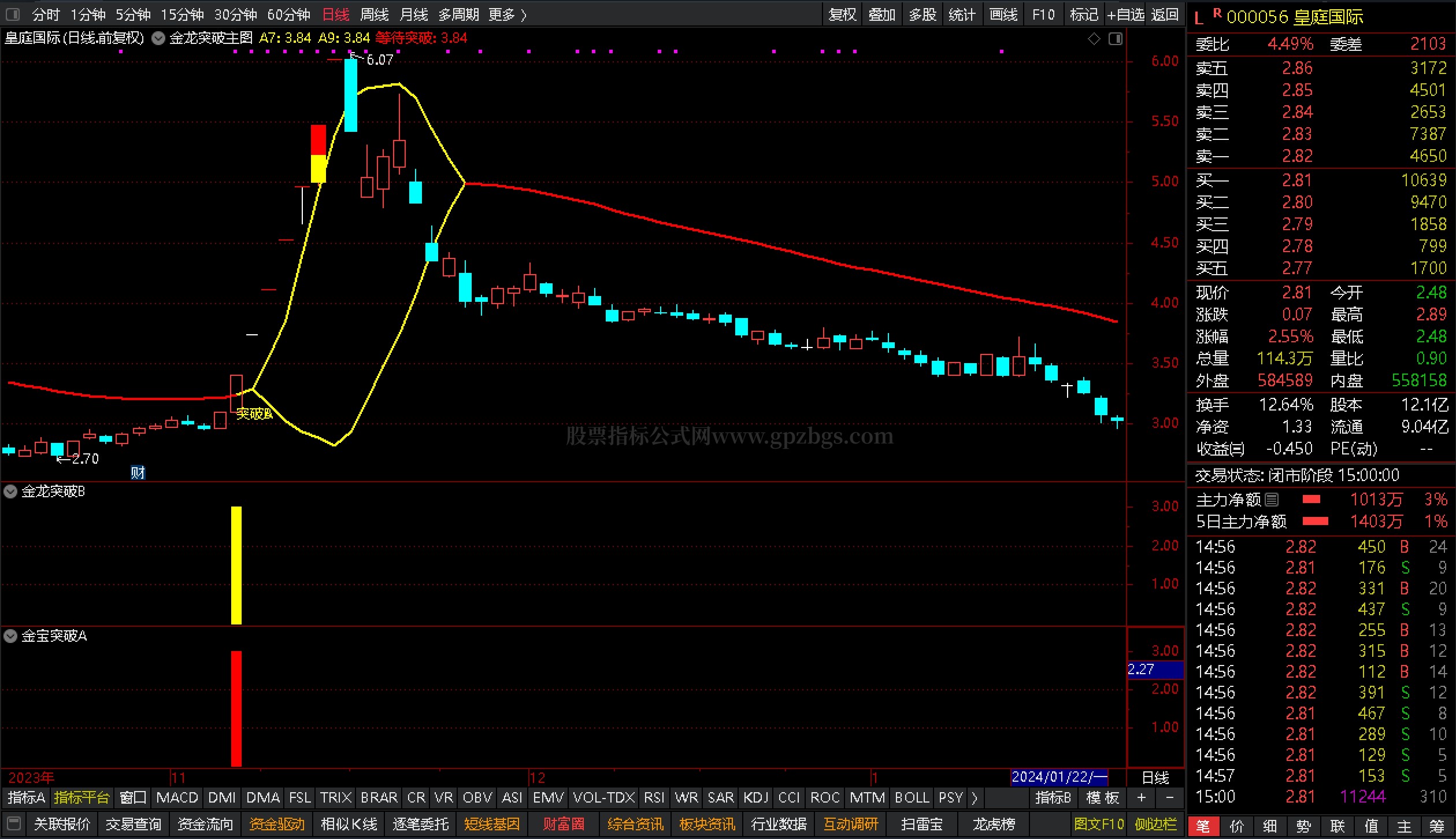Switch to 分时 chart view
This screenshot has height=839, width=1456.
46,14
